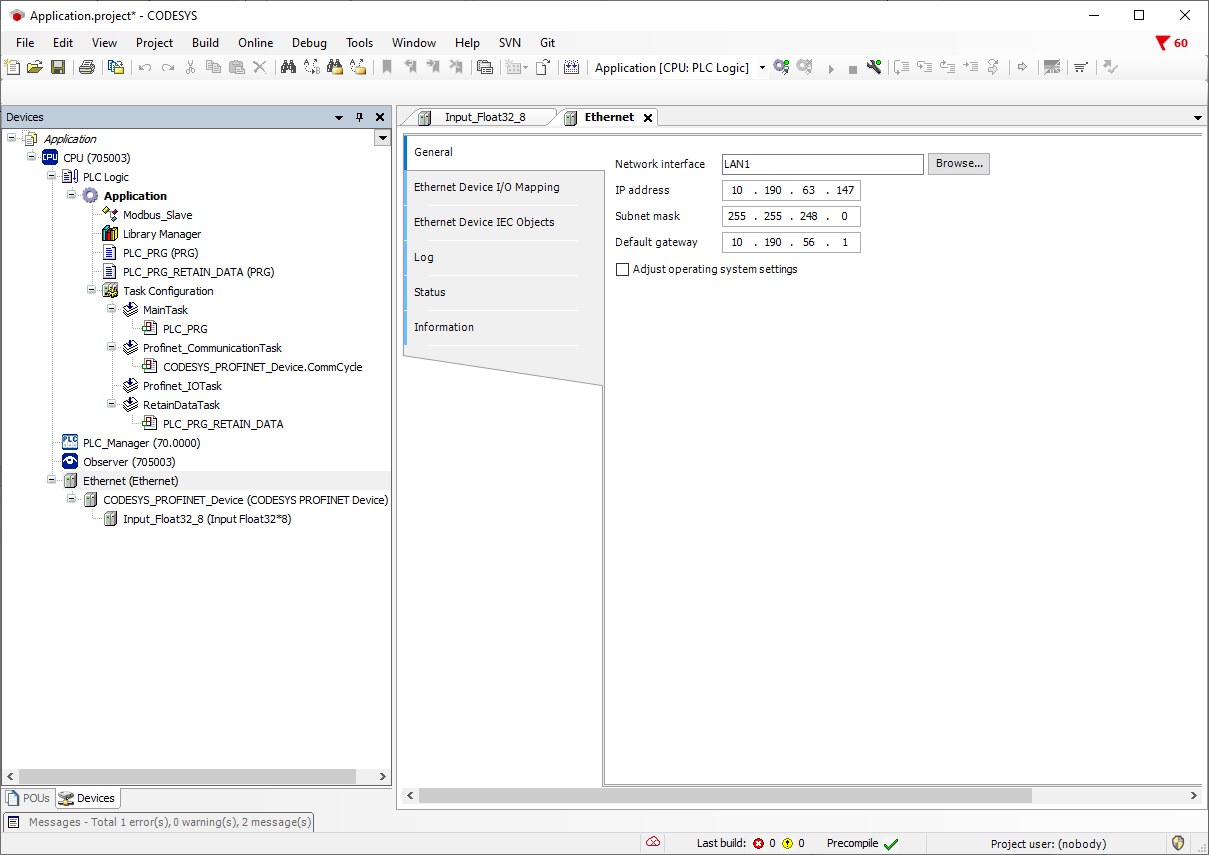Switch to the Input_Float32_8 editor tab
Viewport: 1209px width, 855px height.
(484, 117)
